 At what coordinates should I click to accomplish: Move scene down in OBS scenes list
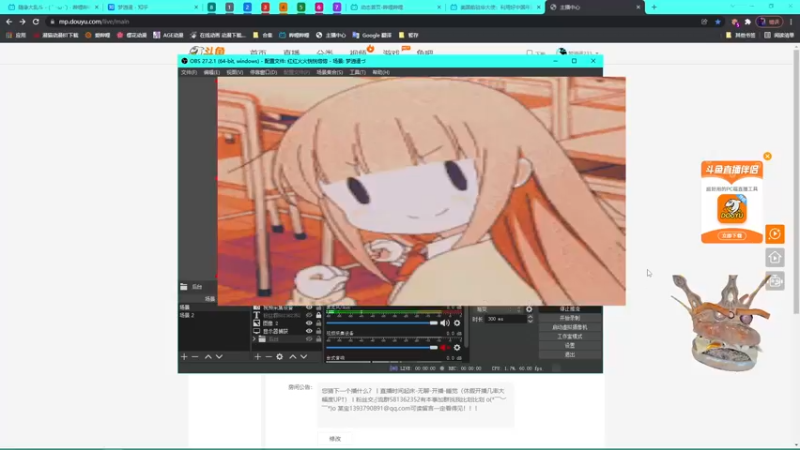(x=219, y=357)
